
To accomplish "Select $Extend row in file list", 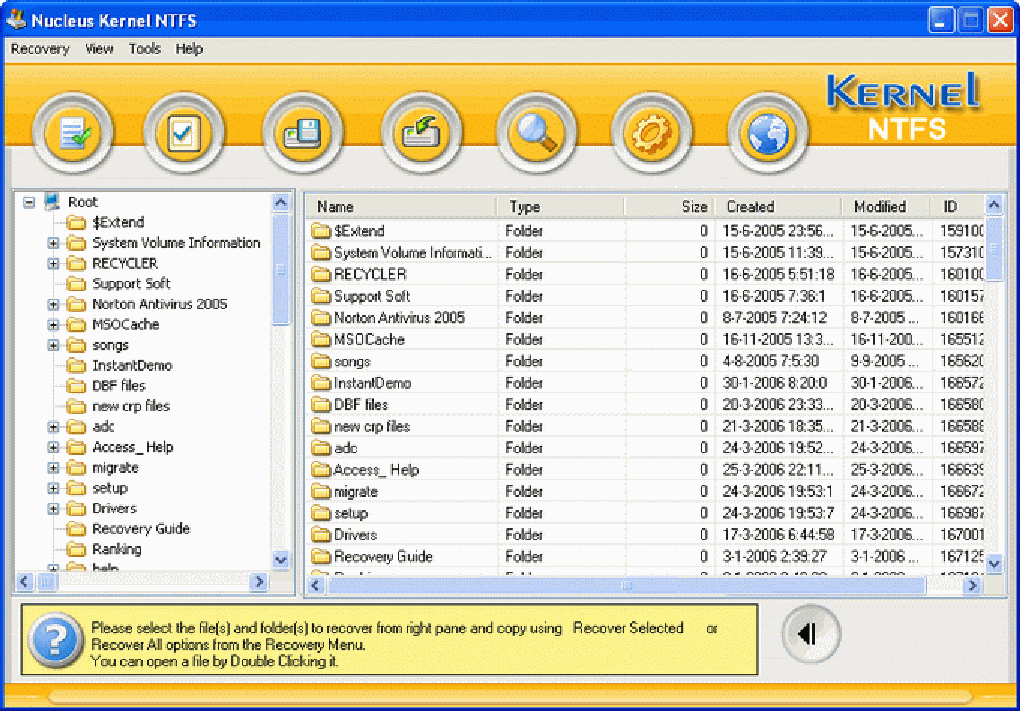I will pyautogui.click(x=645, y=231).
